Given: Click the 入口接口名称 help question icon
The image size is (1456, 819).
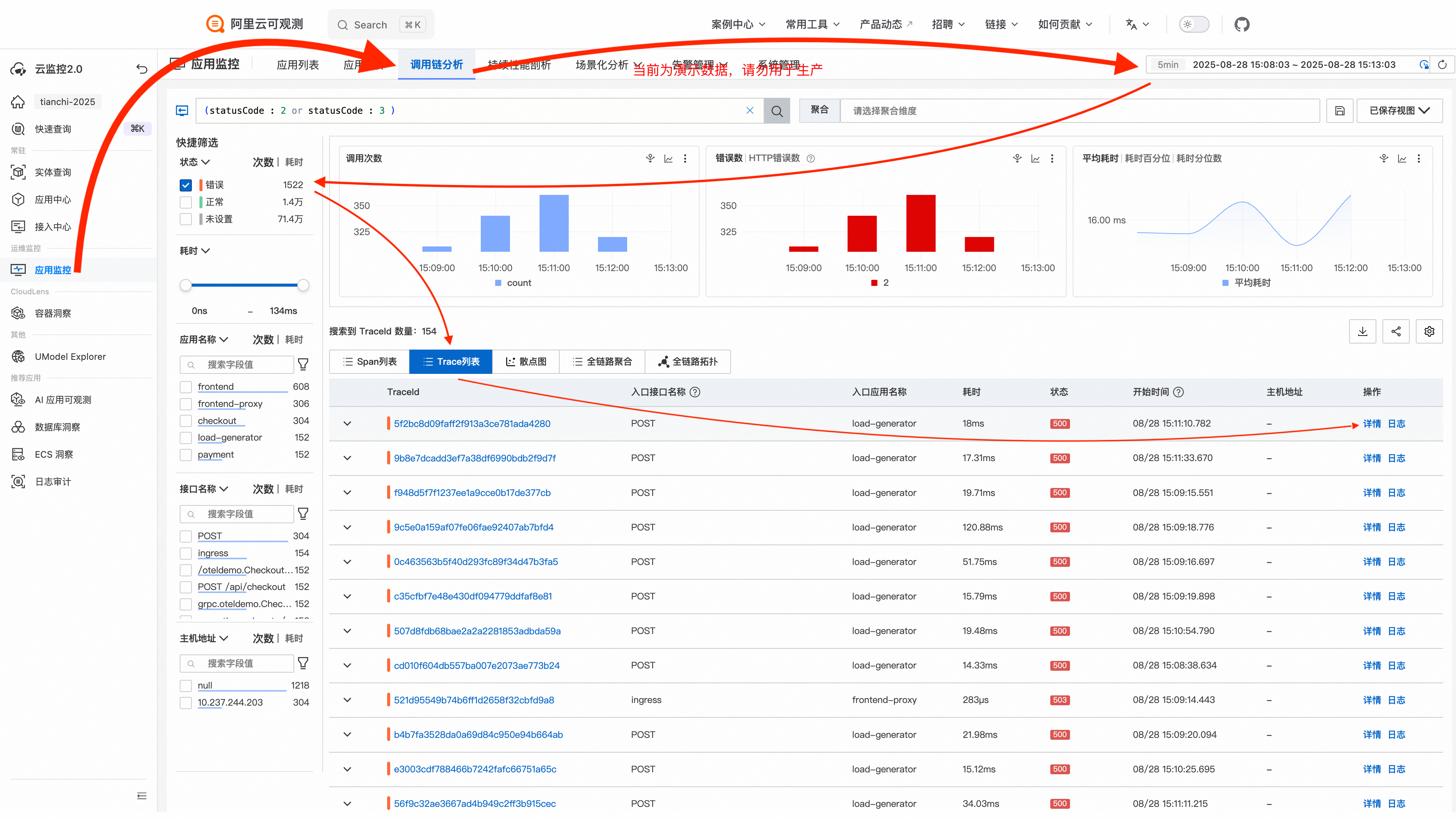Looking at the screenshot, I should pyautogui.click(x=695, y=392).
